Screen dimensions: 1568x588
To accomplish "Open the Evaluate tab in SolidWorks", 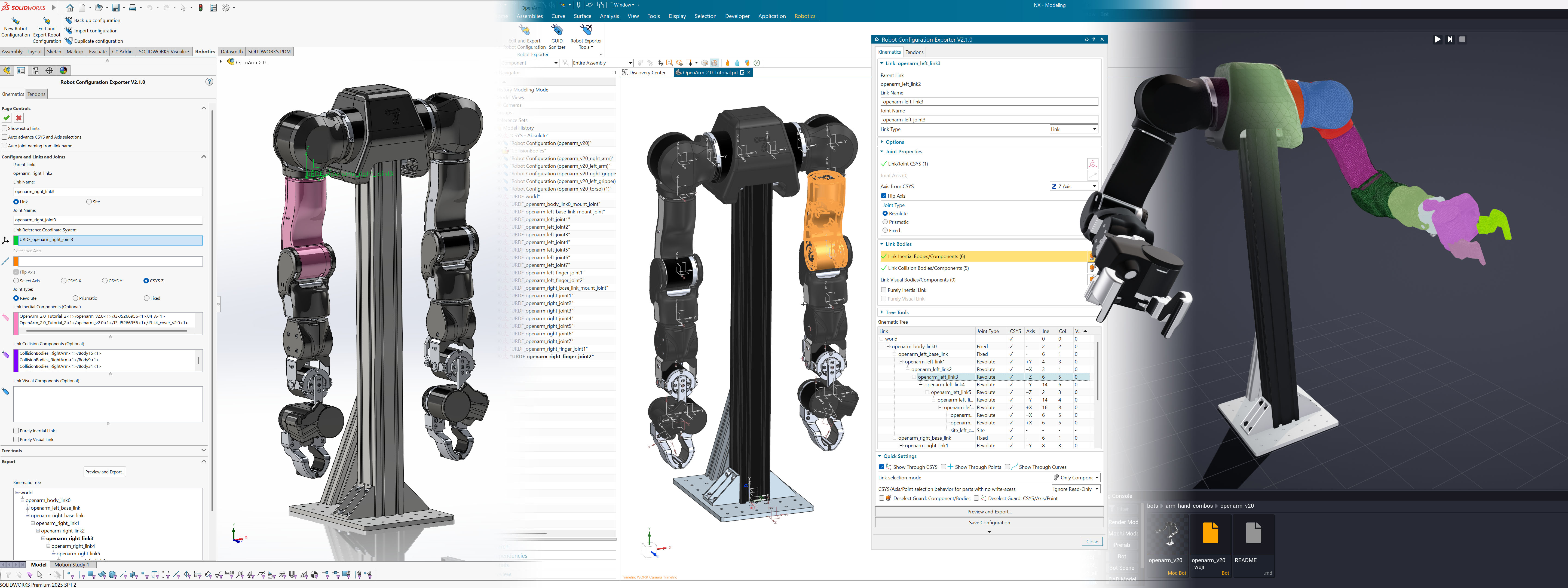I will 97,52.
